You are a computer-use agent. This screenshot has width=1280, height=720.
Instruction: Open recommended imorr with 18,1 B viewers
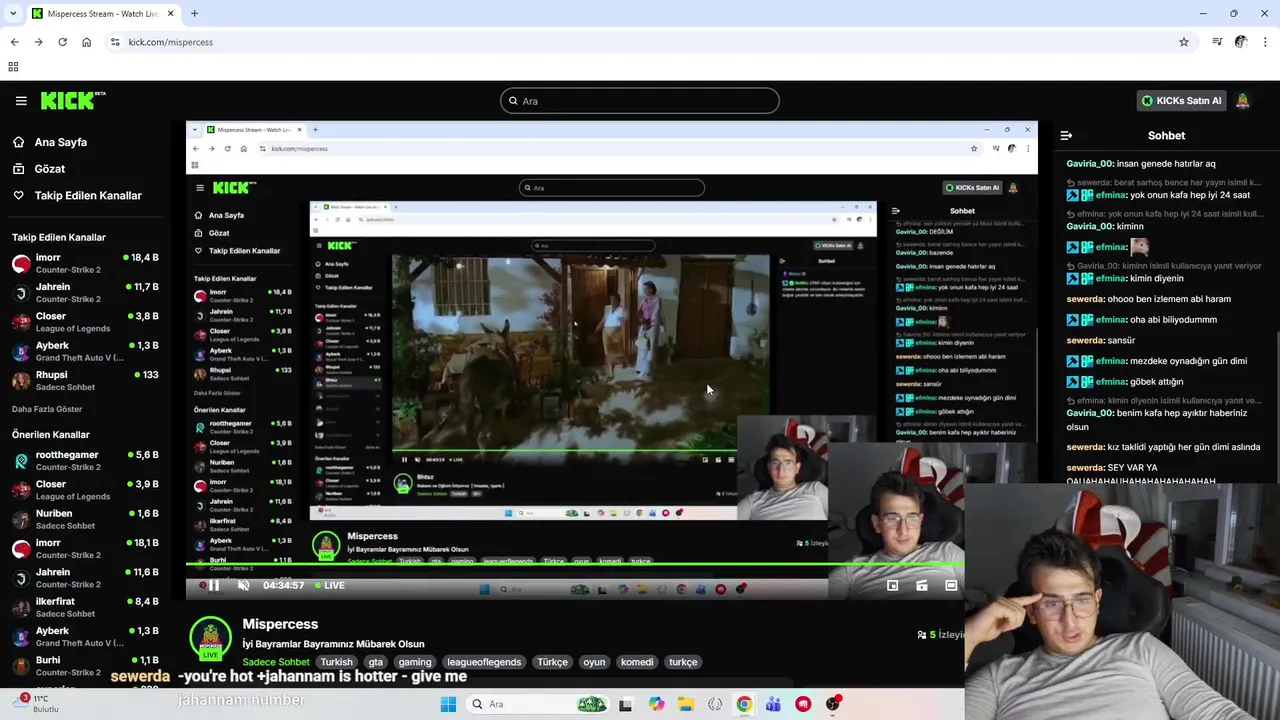click(85, 549)
